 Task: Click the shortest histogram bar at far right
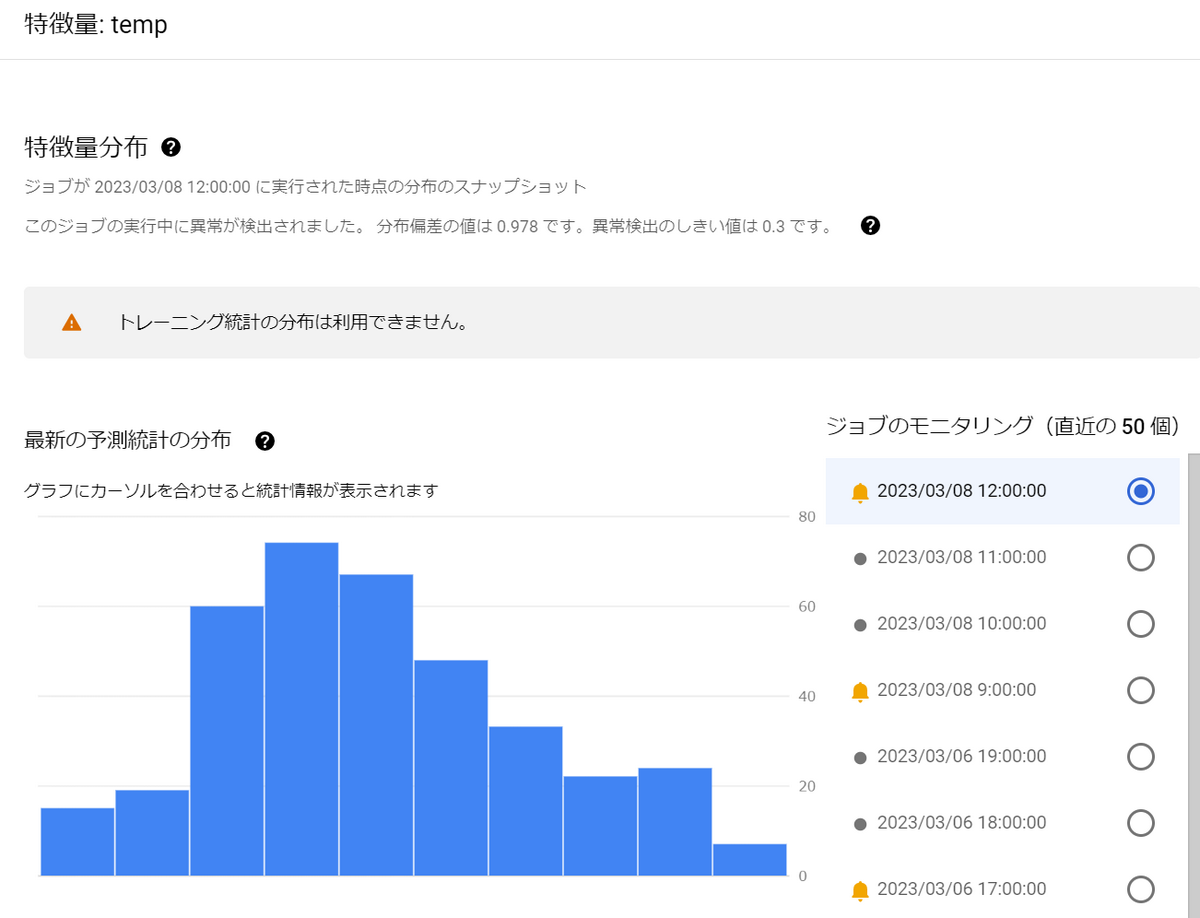click(749, 860)
